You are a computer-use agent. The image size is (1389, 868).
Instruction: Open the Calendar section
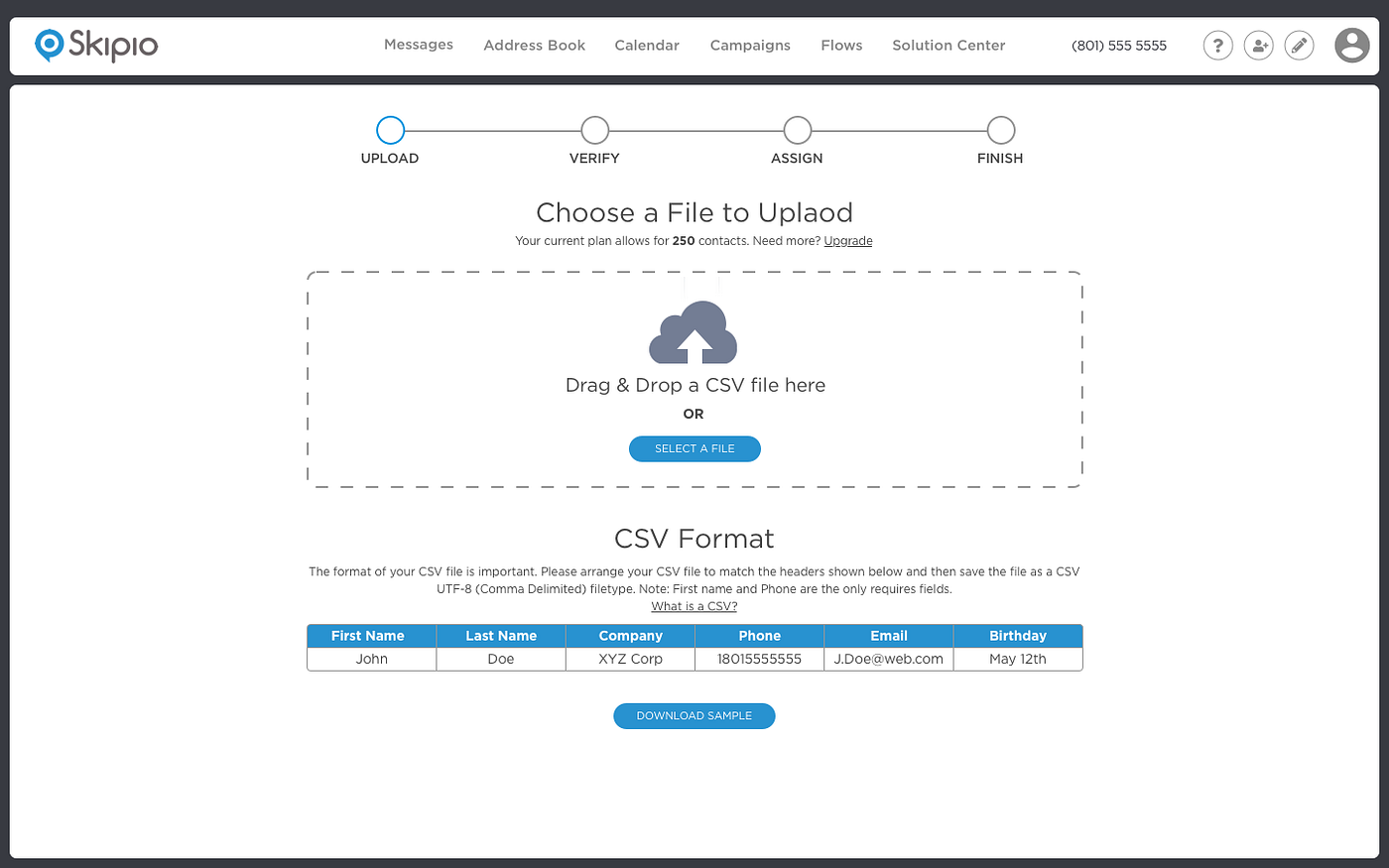point(646,45)
